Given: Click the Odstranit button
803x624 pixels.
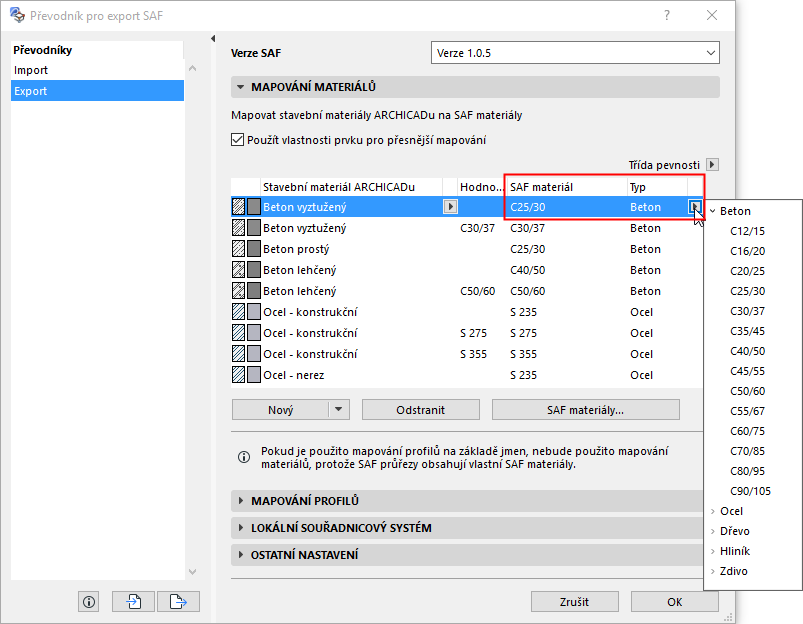Looking at the screenshot, I should (420, 410).
